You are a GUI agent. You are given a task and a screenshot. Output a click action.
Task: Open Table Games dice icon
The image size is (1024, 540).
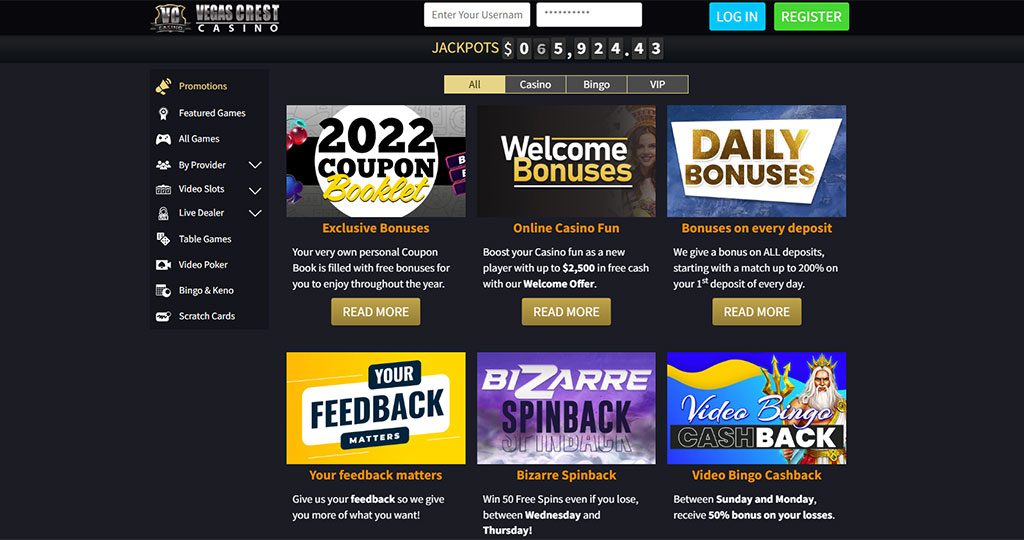coord(163,239)
